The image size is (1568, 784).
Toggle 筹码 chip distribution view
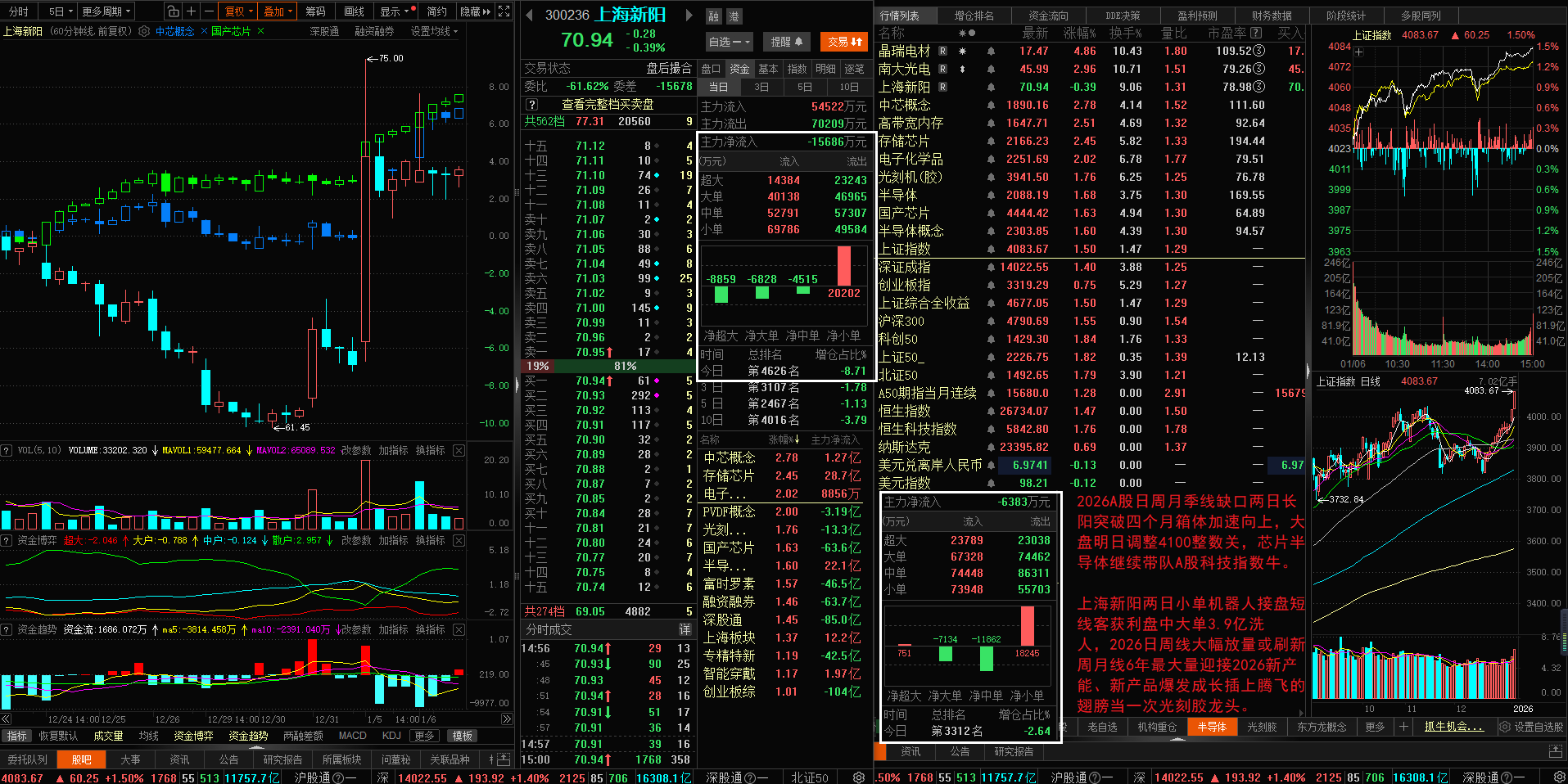(315, 11)
